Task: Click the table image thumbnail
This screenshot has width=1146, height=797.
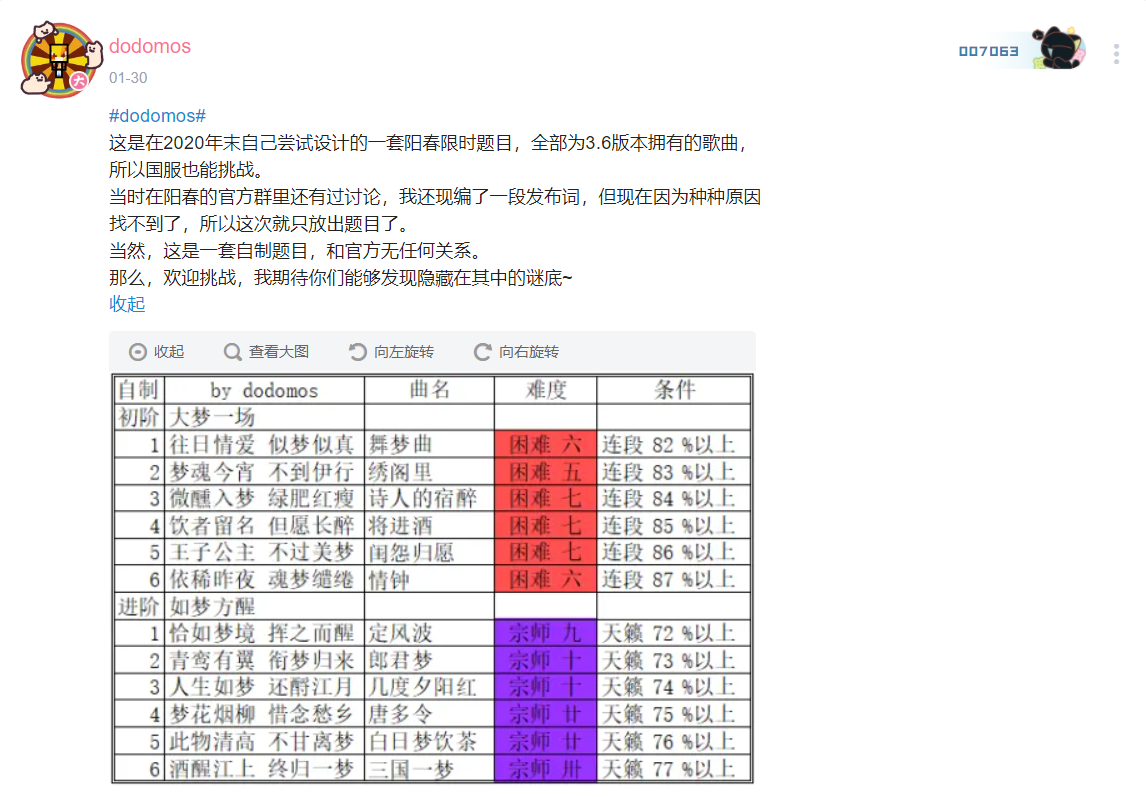Action: [x=432, y=578]
